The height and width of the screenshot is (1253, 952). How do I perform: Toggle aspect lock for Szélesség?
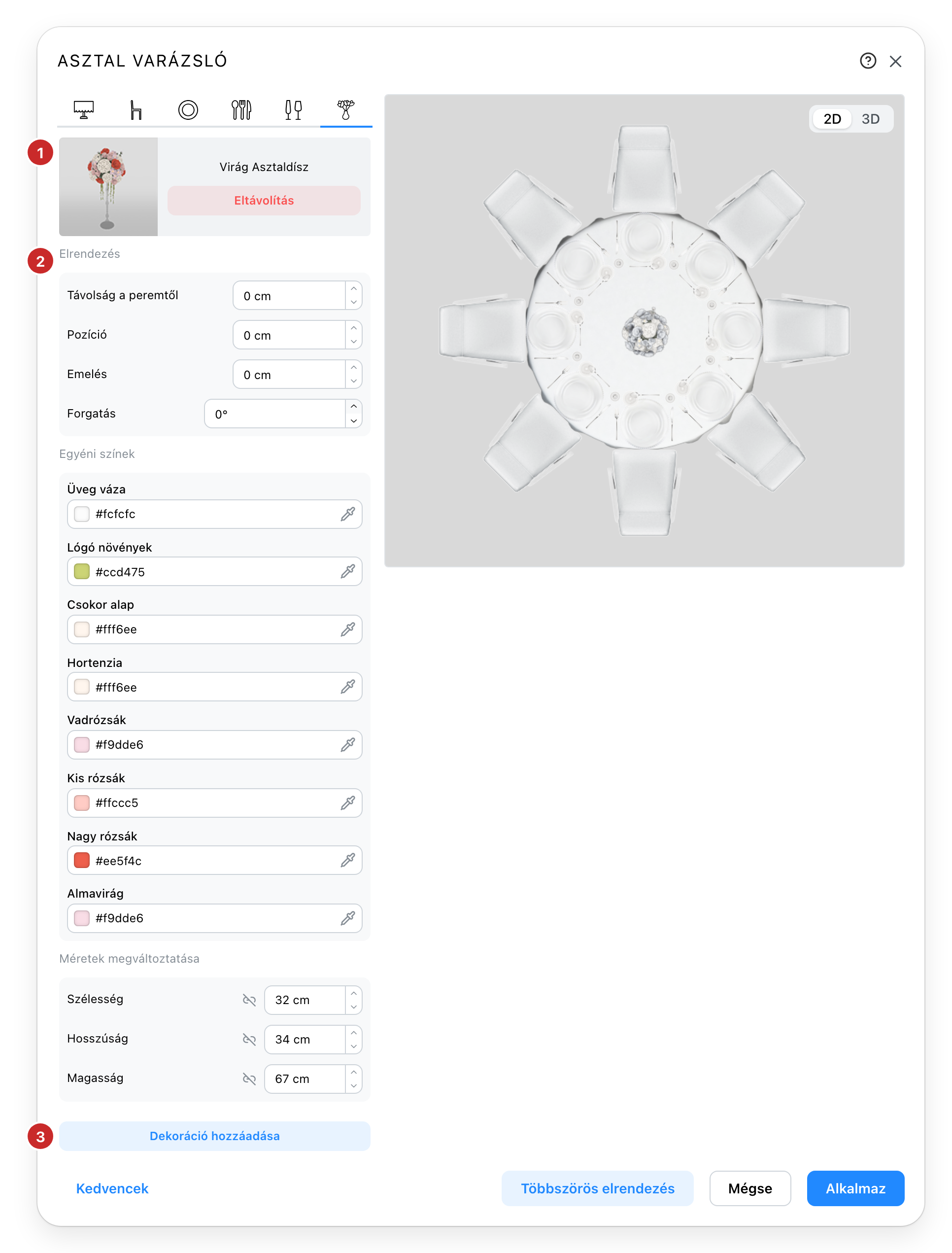pyautogui.click(x=249, y=1000)
